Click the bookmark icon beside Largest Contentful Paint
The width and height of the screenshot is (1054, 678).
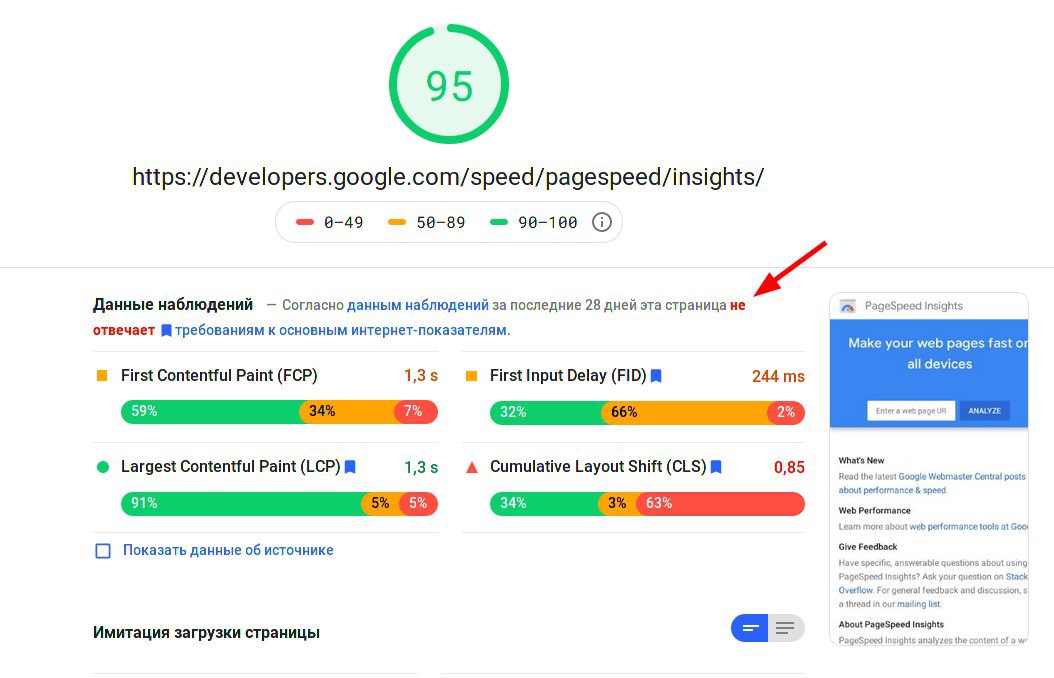tap(350, 466)
